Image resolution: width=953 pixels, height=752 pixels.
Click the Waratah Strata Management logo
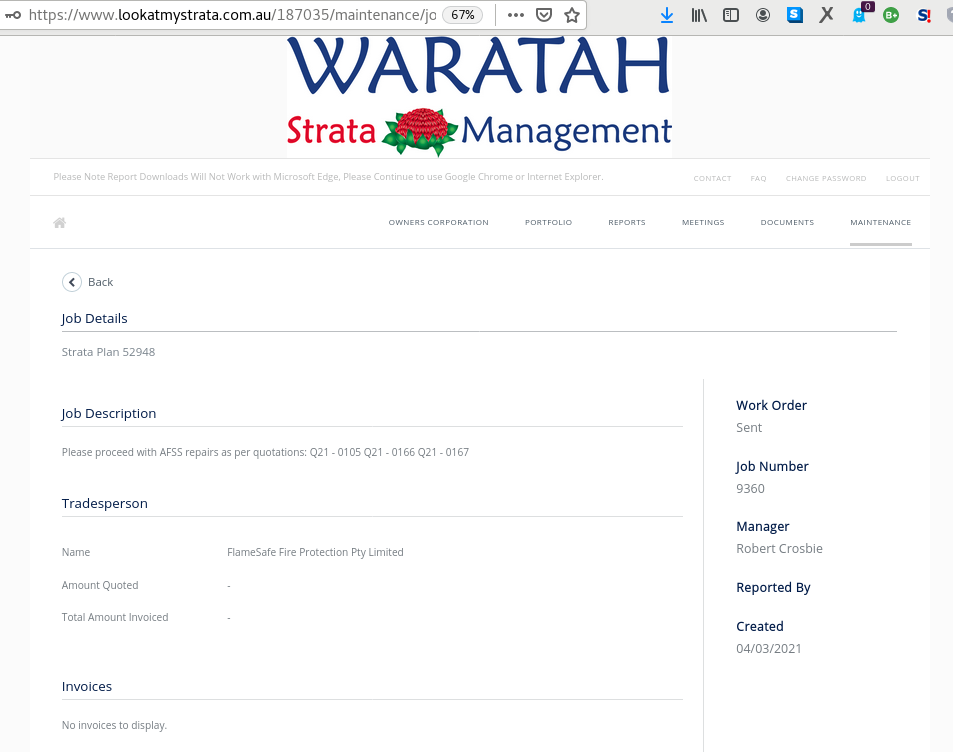point(479,96)
